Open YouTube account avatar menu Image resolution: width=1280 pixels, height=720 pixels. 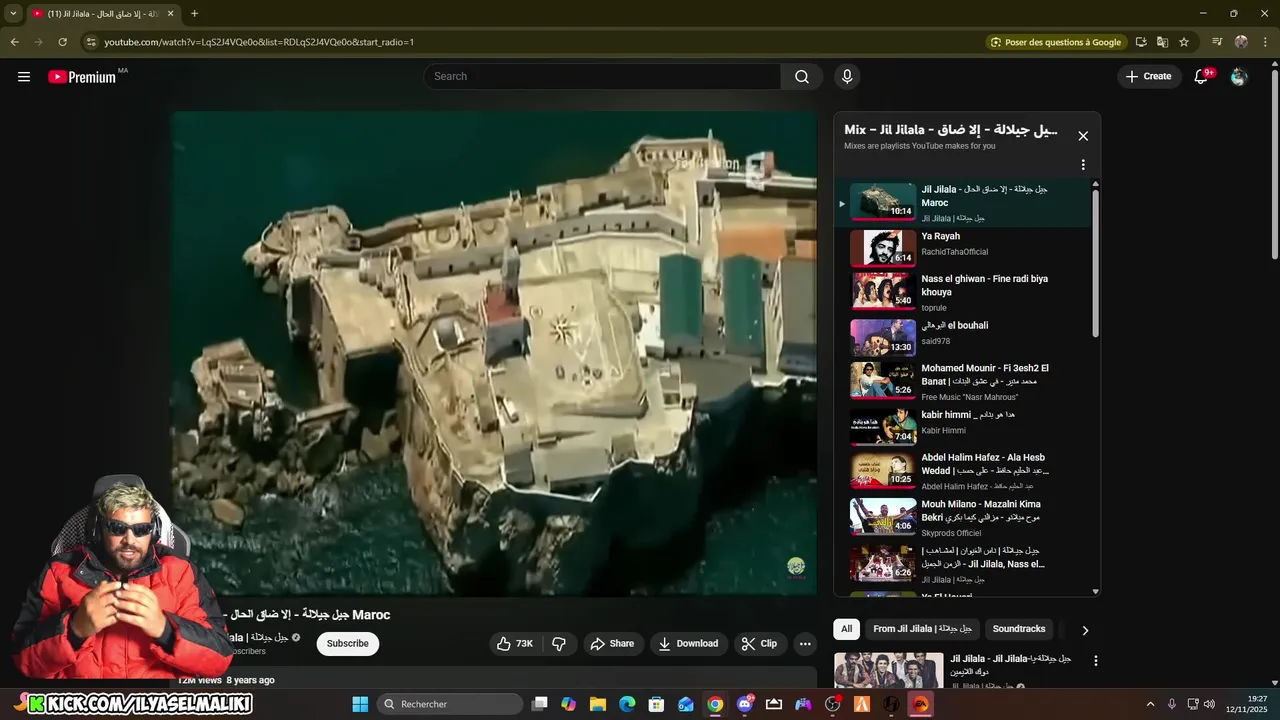(x=1239, y=77)
